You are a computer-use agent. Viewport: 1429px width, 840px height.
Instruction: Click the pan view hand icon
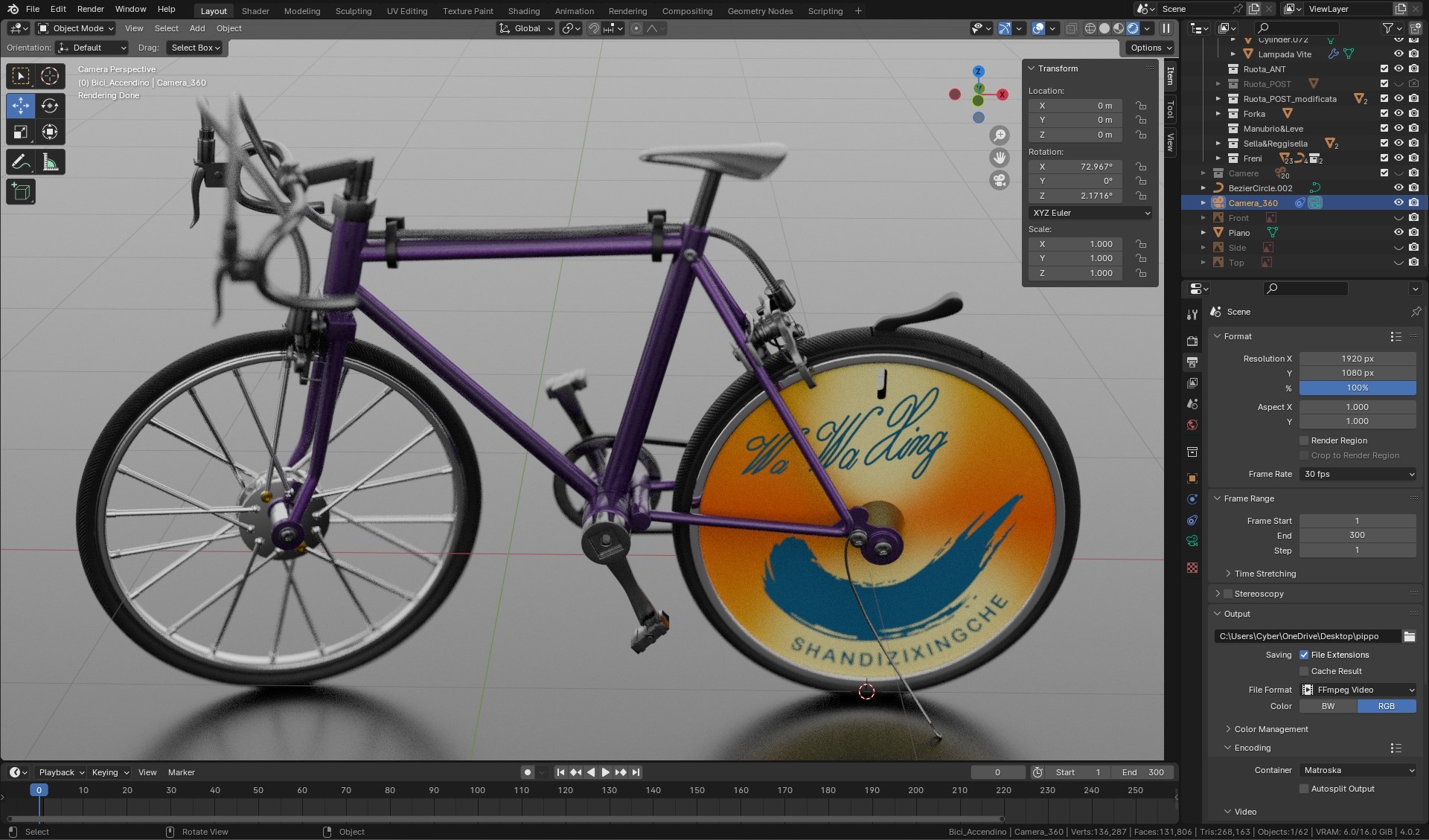tap(1000, 158)
